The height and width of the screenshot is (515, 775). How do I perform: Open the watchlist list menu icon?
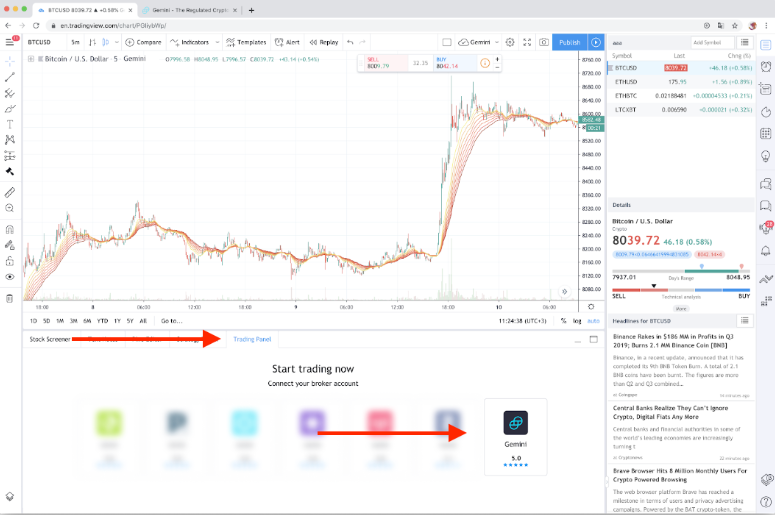click(744, 43)
